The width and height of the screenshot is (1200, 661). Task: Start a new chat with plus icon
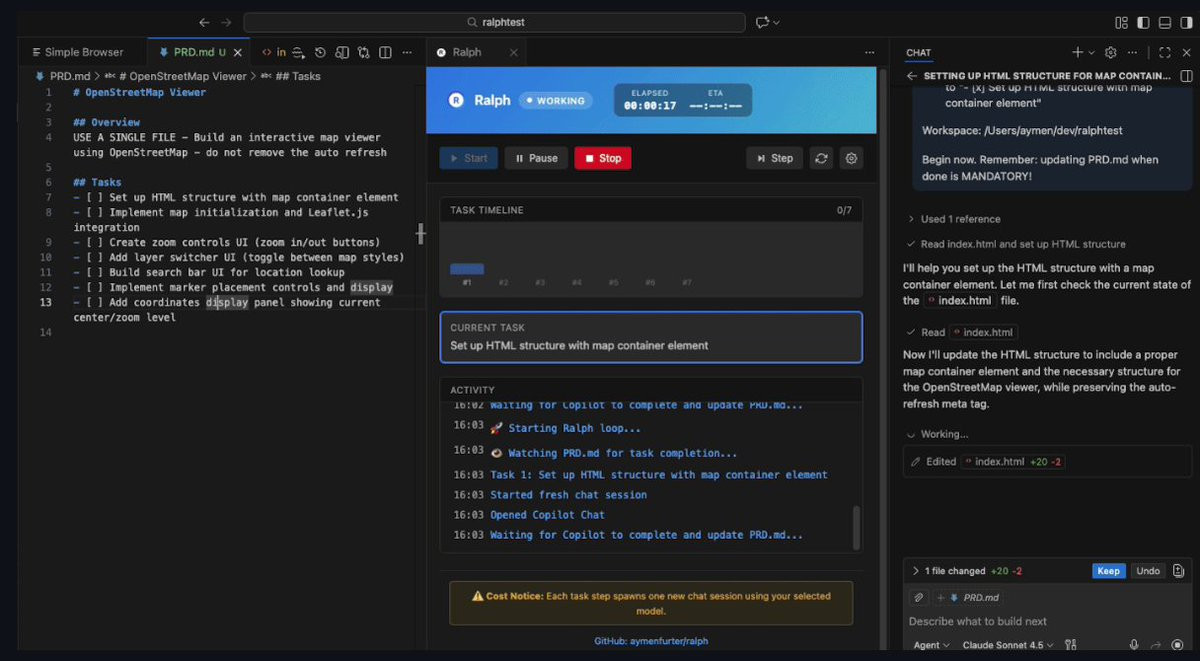pos(1077,52)
